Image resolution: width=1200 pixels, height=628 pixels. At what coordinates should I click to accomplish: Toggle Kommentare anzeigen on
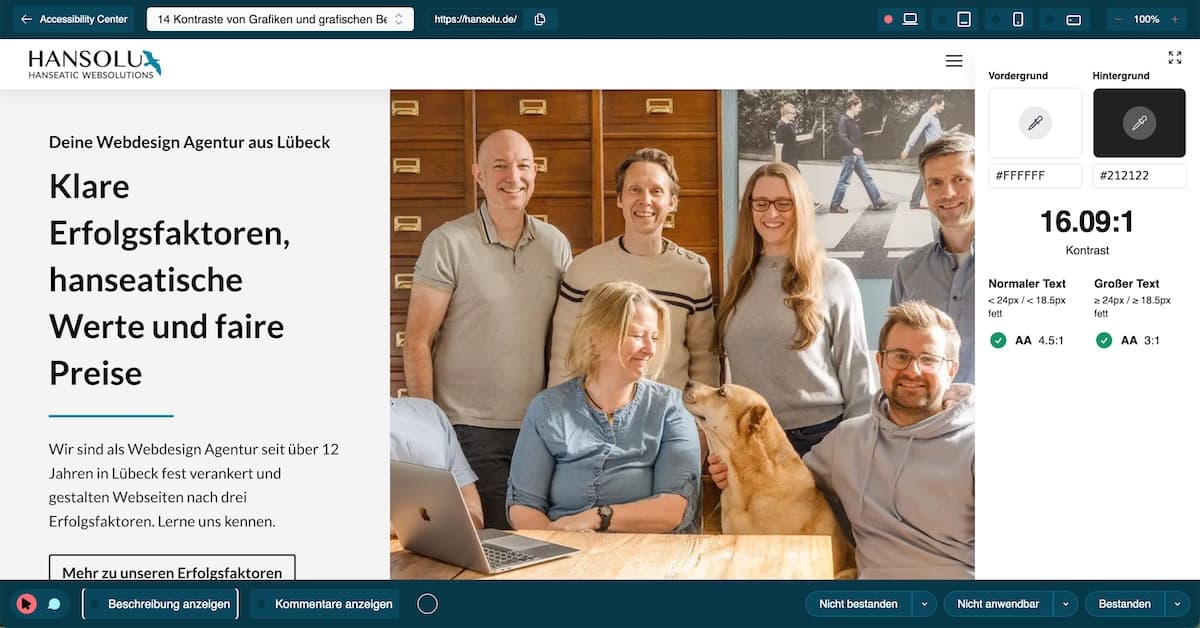click(x=325, y=603)
